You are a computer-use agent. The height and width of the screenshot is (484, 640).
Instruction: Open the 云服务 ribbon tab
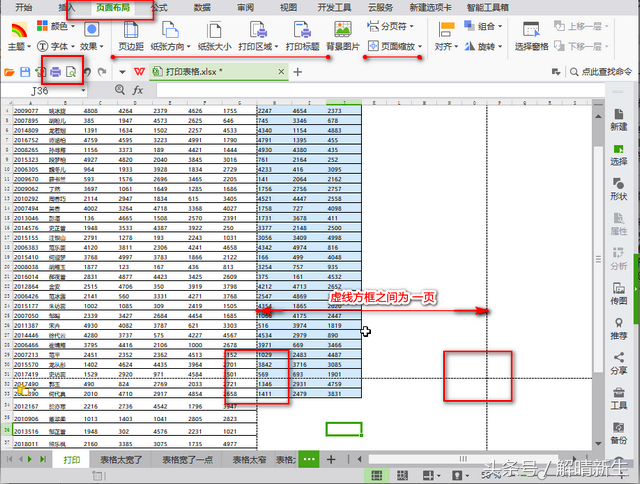coord(380,7)
